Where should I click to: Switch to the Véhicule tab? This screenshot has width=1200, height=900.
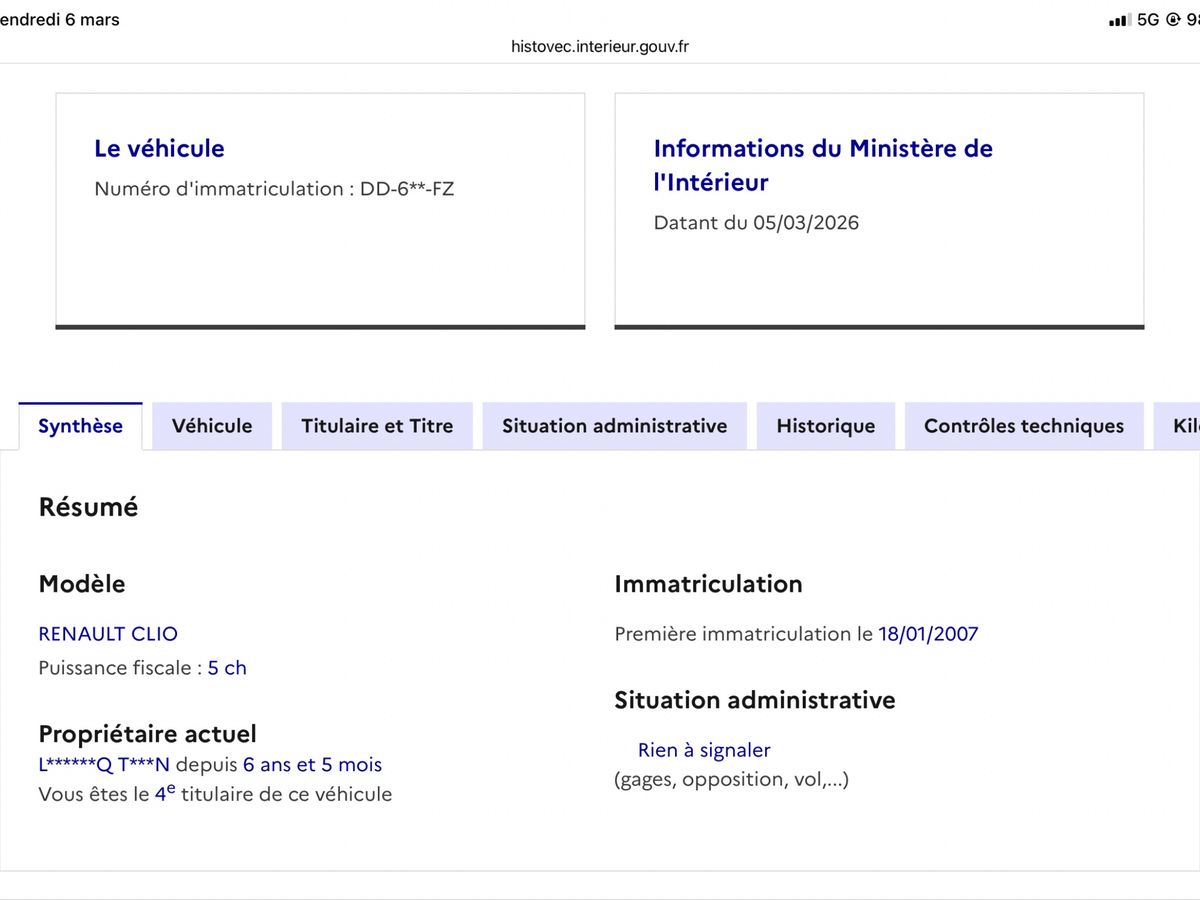(211, 425)
